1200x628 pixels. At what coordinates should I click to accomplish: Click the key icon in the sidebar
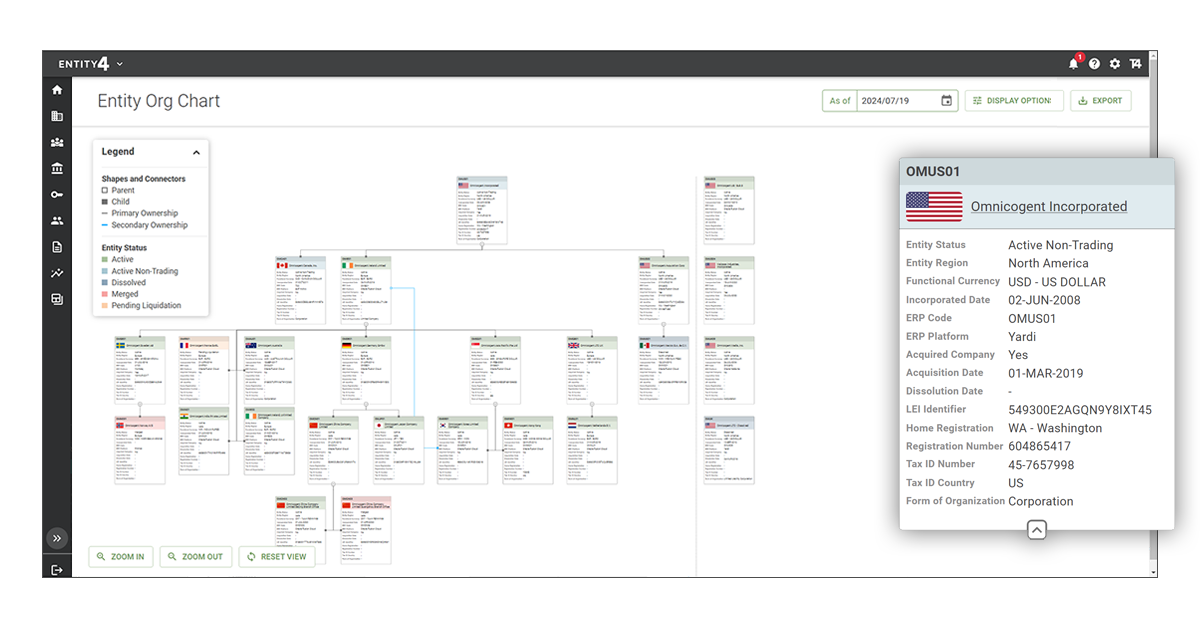[x=57, y=194]
